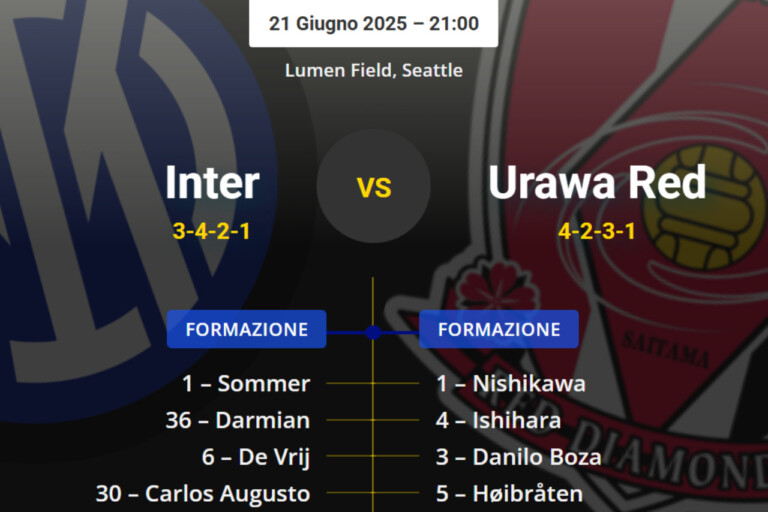Select player 30 – Carlos Augusto
This screenshot has width=768, height=512.
(x=203, y=493)
